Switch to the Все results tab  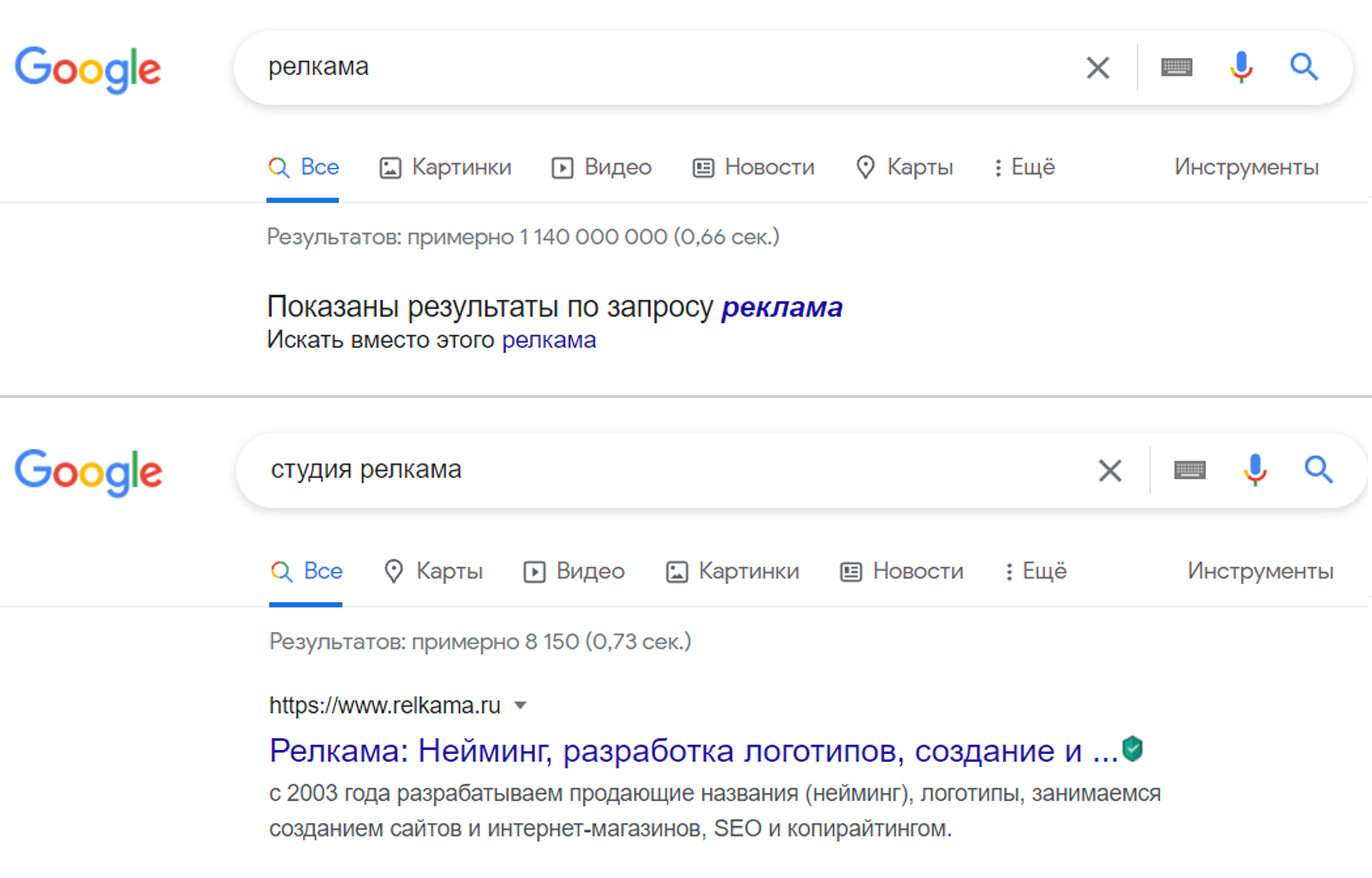pos(303,167)
